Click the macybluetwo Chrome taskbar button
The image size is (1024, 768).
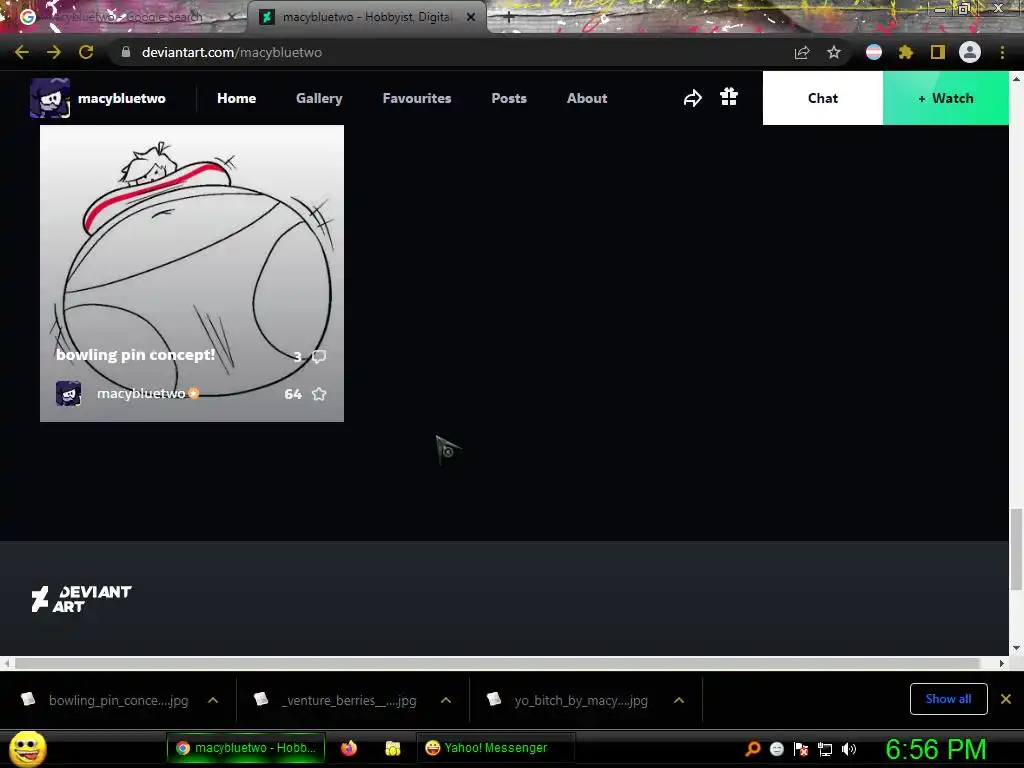246,748
